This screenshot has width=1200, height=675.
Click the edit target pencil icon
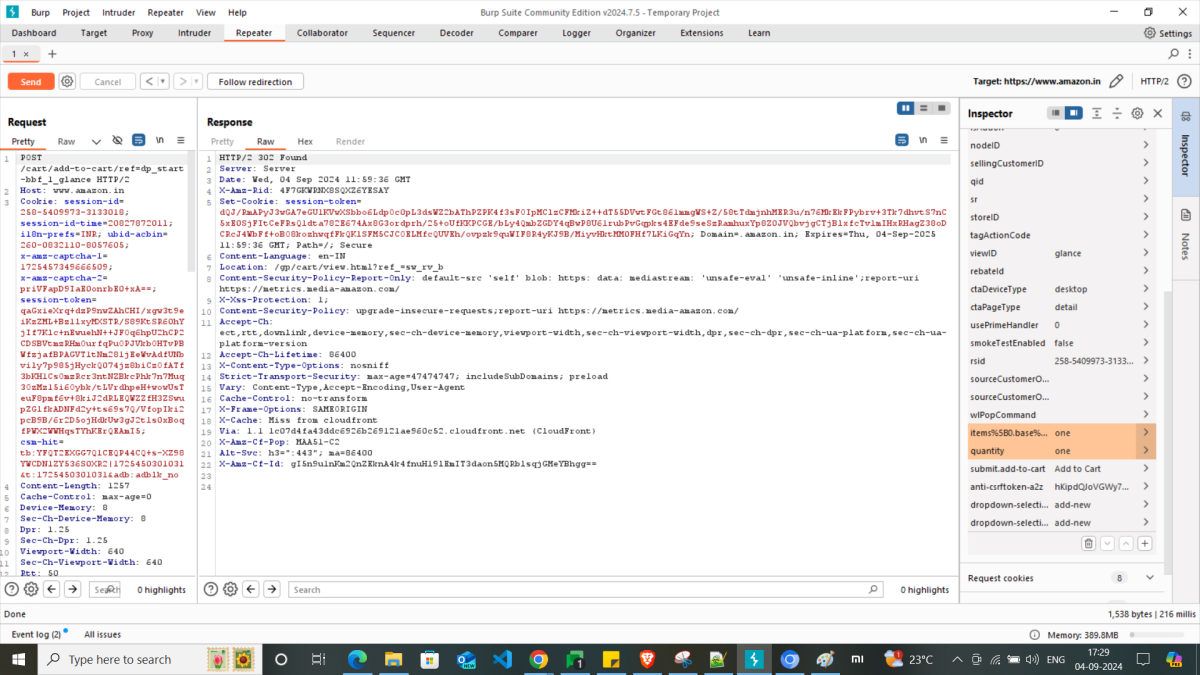pyautogui.click(x=1116, y=81)
